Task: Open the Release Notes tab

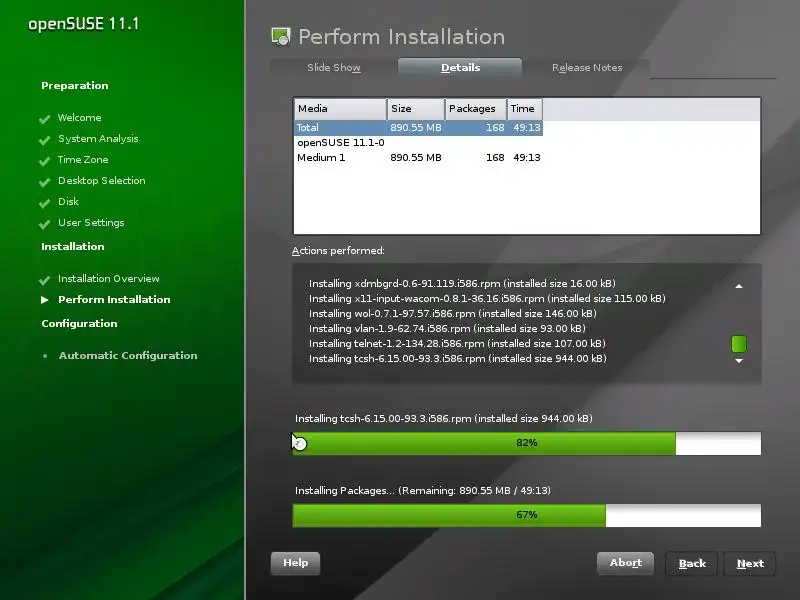Action: coord(587,67)
